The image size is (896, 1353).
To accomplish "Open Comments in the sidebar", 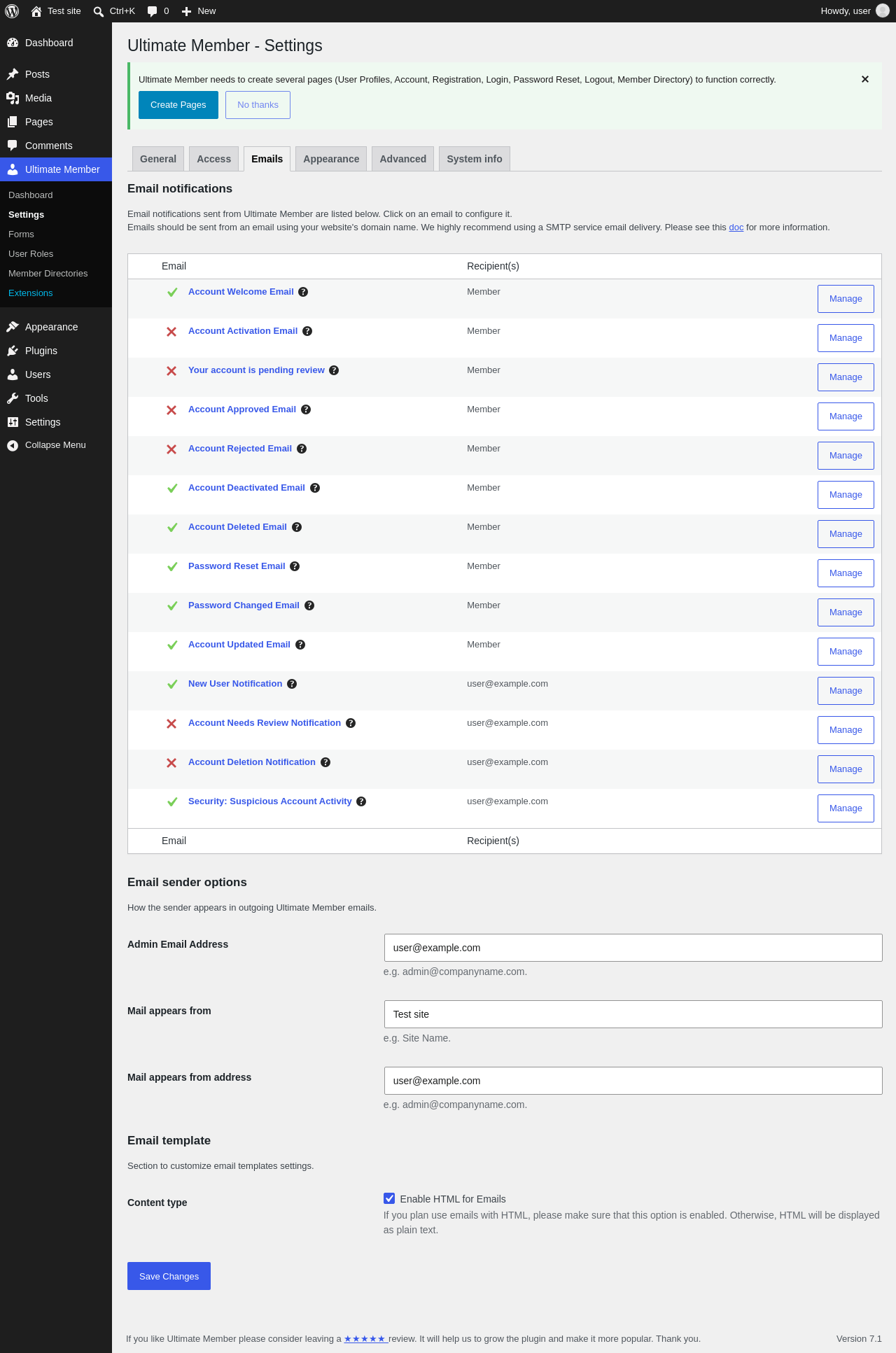I will click(56, 146).
